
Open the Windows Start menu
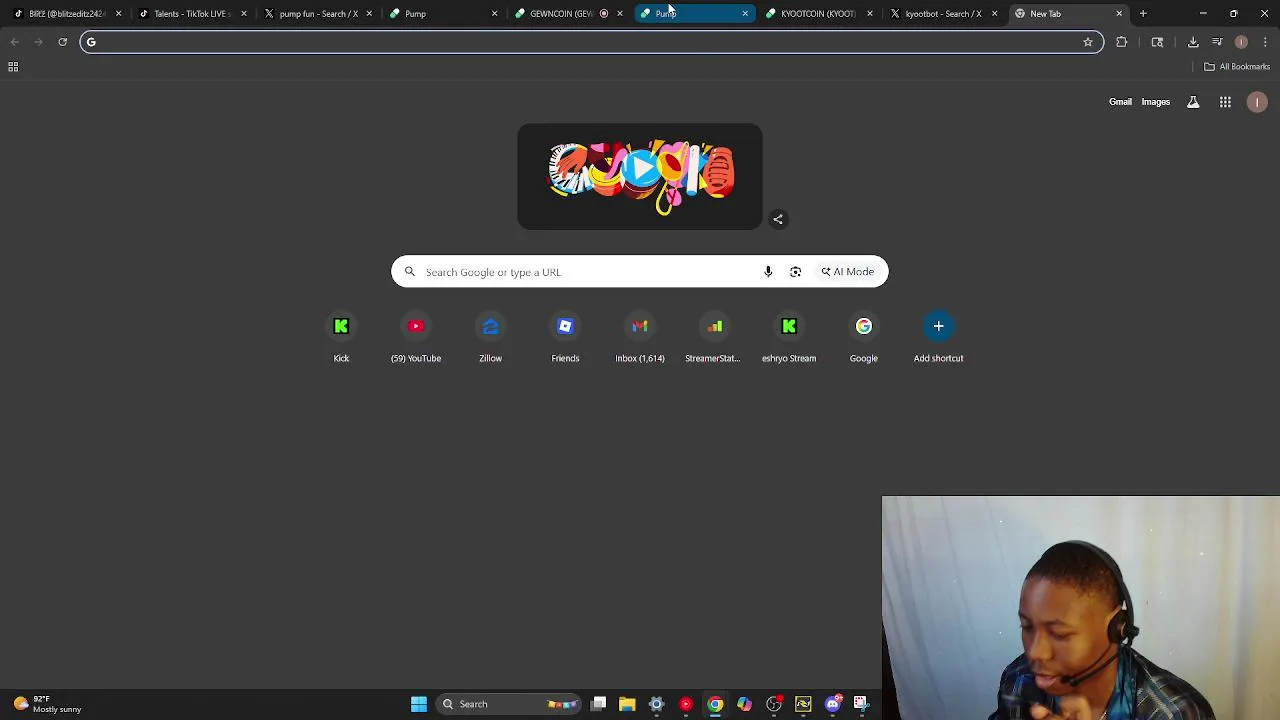pyautogui.click(x=419, y=704)
